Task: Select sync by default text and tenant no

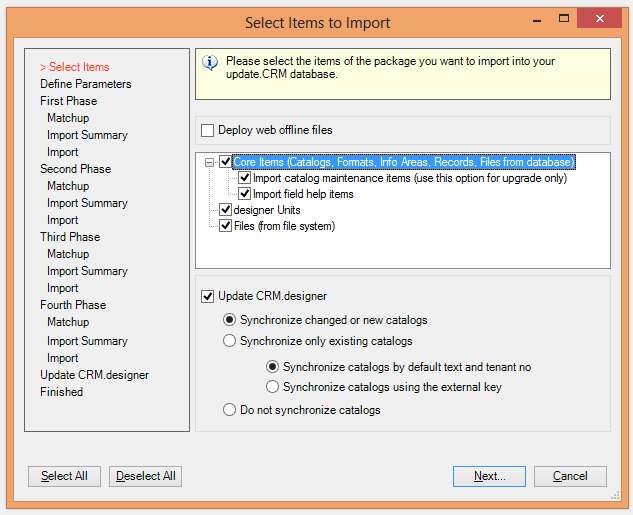Action: (272, 367)
